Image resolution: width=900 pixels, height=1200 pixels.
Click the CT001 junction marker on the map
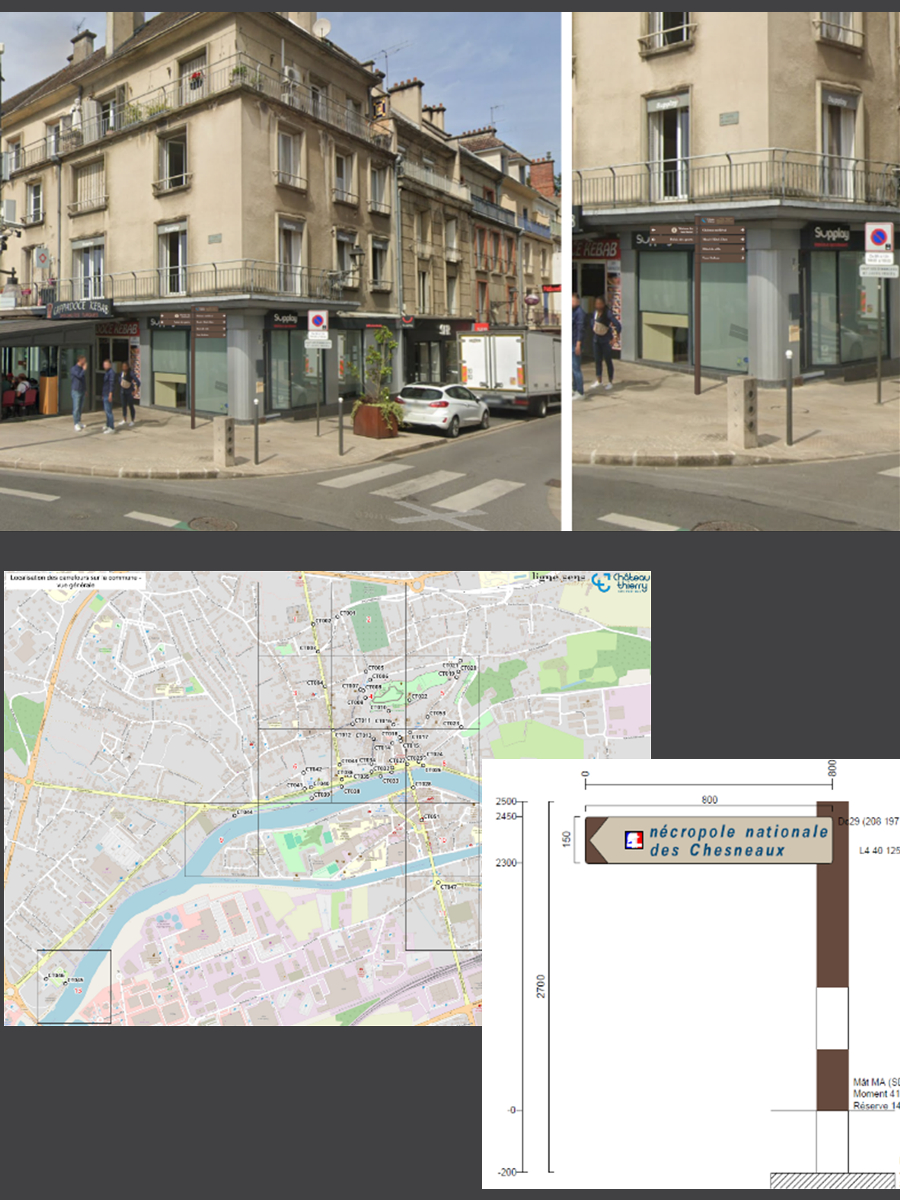(337, 616)
